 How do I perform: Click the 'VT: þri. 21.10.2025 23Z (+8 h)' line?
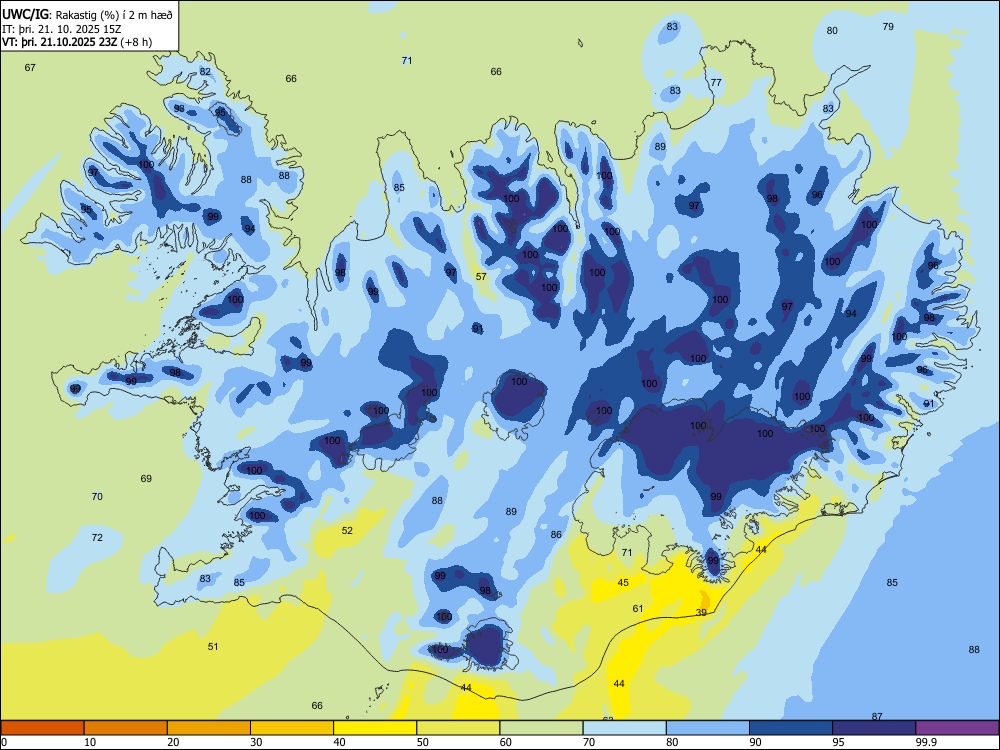77,43
